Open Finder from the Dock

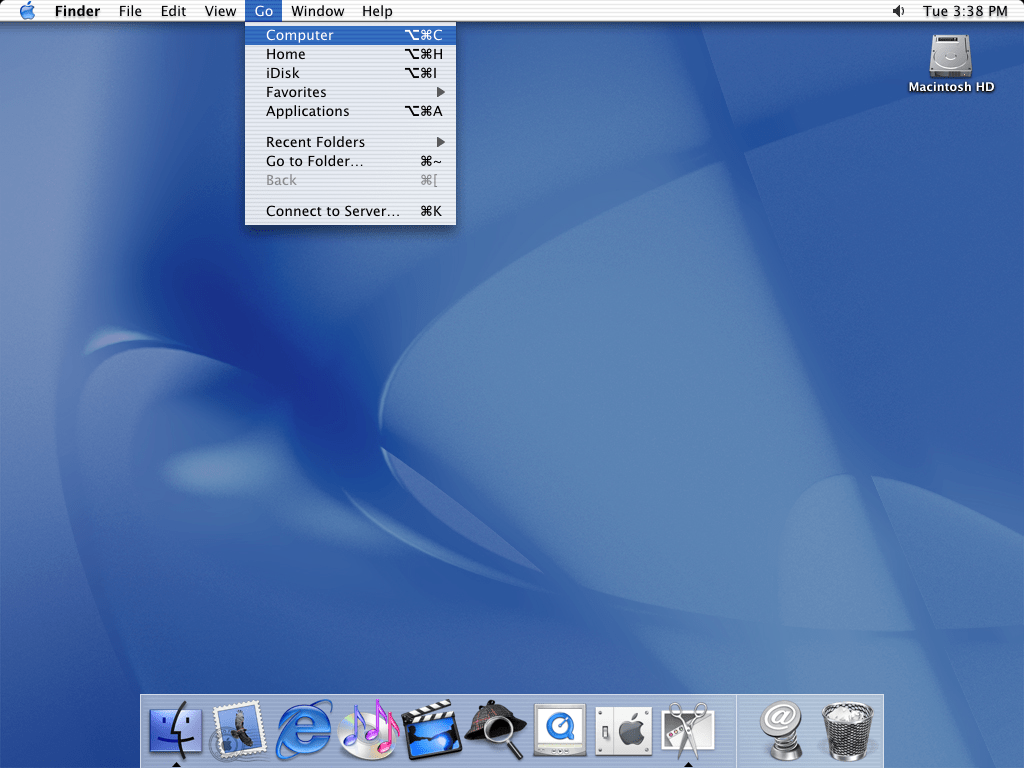point(175,731)
